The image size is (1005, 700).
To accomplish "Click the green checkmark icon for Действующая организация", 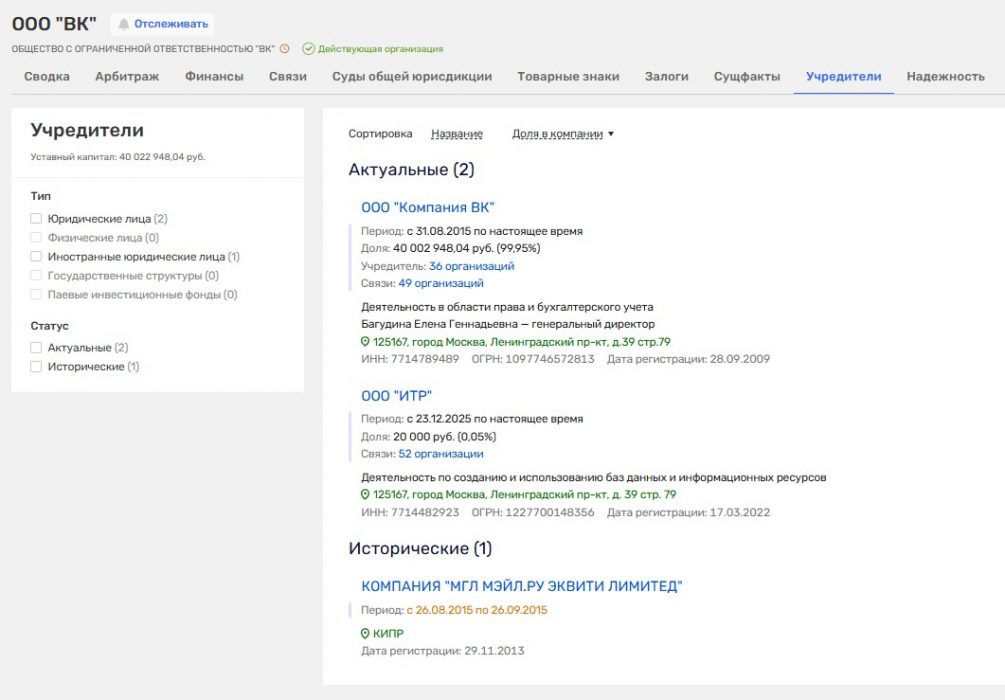I will (308, 48).
